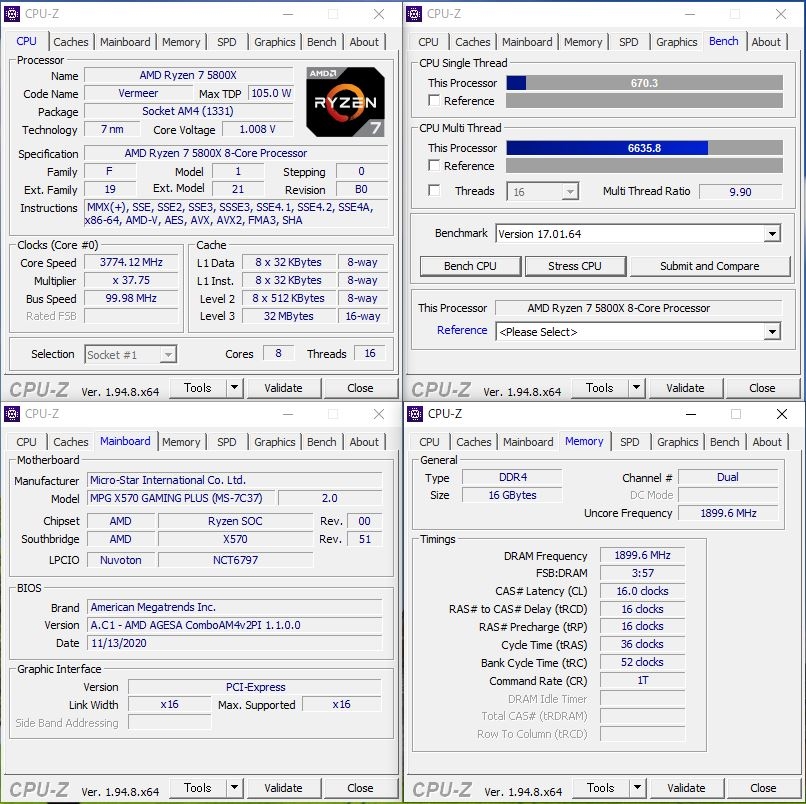Click the Command Rate 1T value

[x=643, y=681]
